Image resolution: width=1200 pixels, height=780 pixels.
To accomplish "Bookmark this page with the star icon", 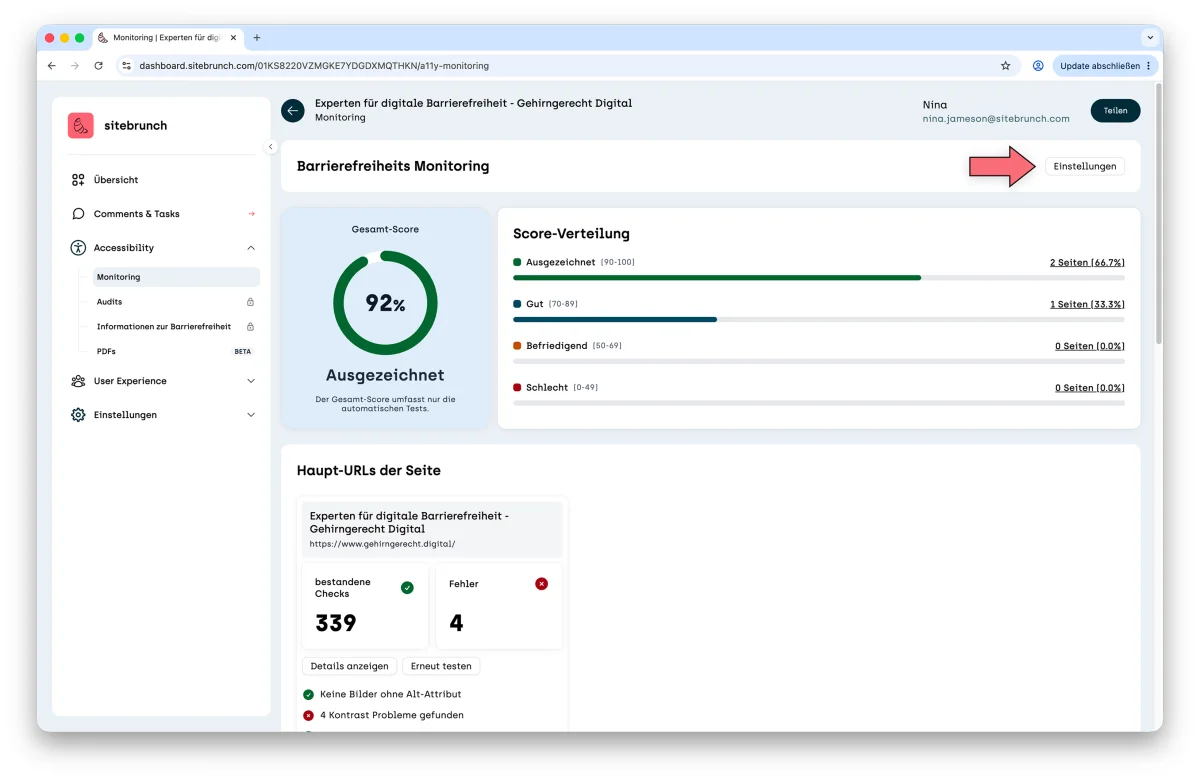I will coord(1006,66).
